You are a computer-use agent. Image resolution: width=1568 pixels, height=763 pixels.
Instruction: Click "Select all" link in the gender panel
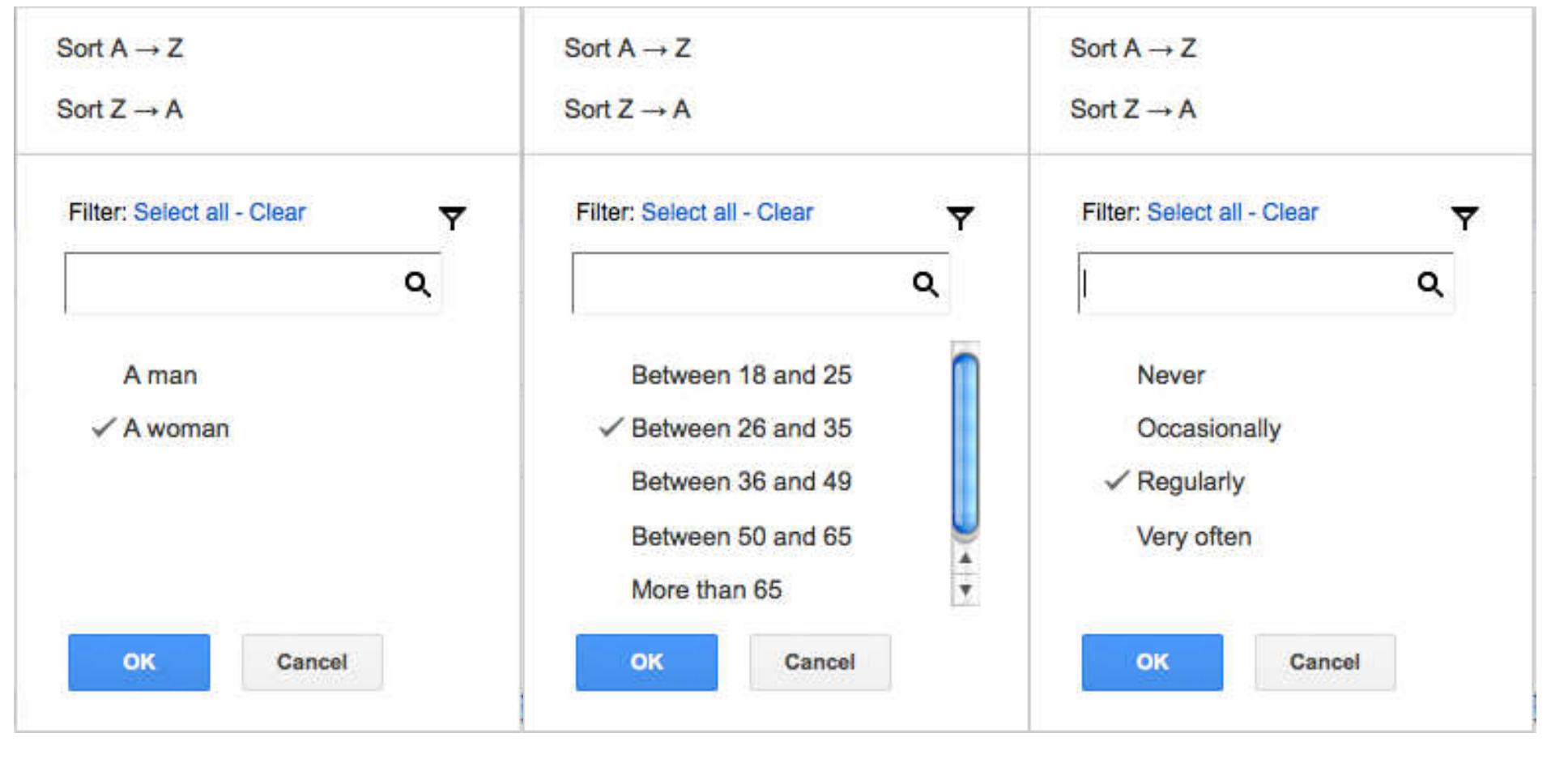pyautogui.click(x=181, y=212)
